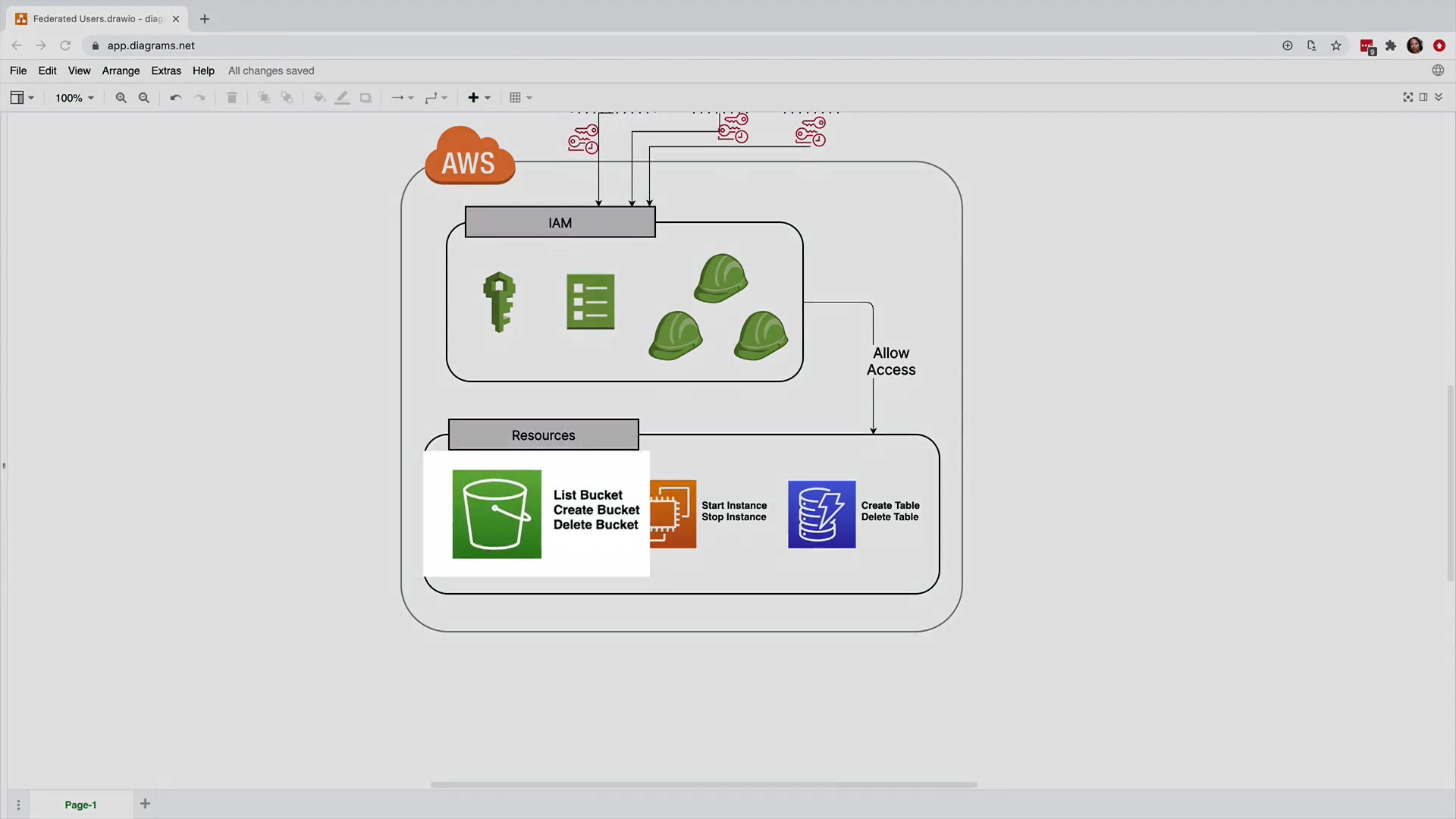Click the language globe icon

point(1438,71)
